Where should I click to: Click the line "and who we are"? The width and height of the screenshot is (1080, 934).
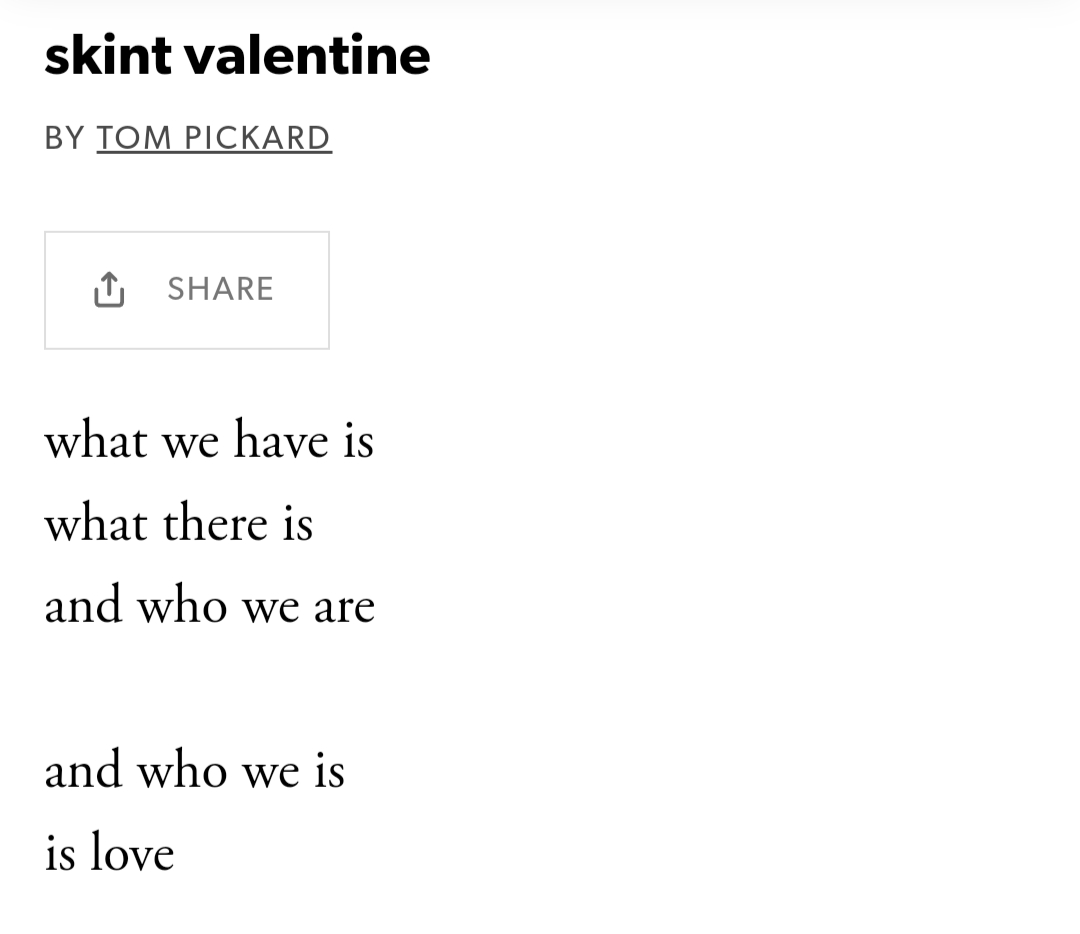209,606
